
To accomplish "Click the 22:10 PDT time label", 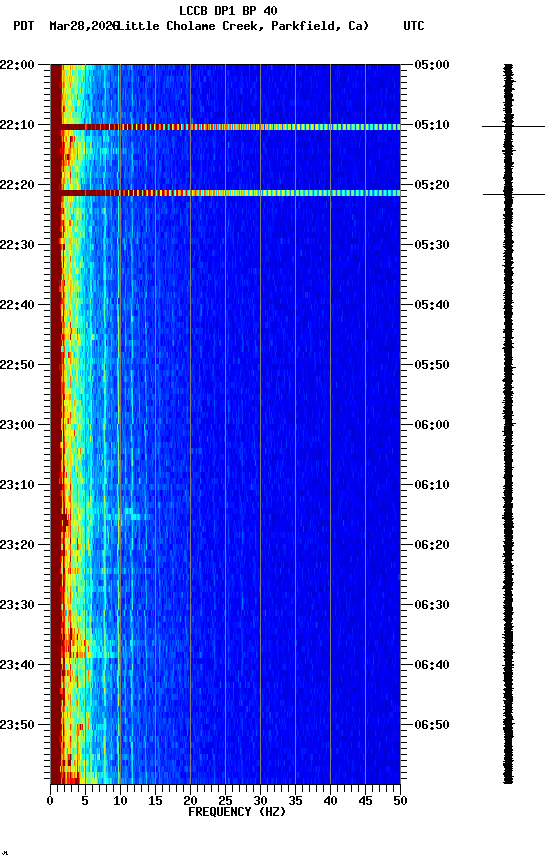I will click(x=17, y=125).
